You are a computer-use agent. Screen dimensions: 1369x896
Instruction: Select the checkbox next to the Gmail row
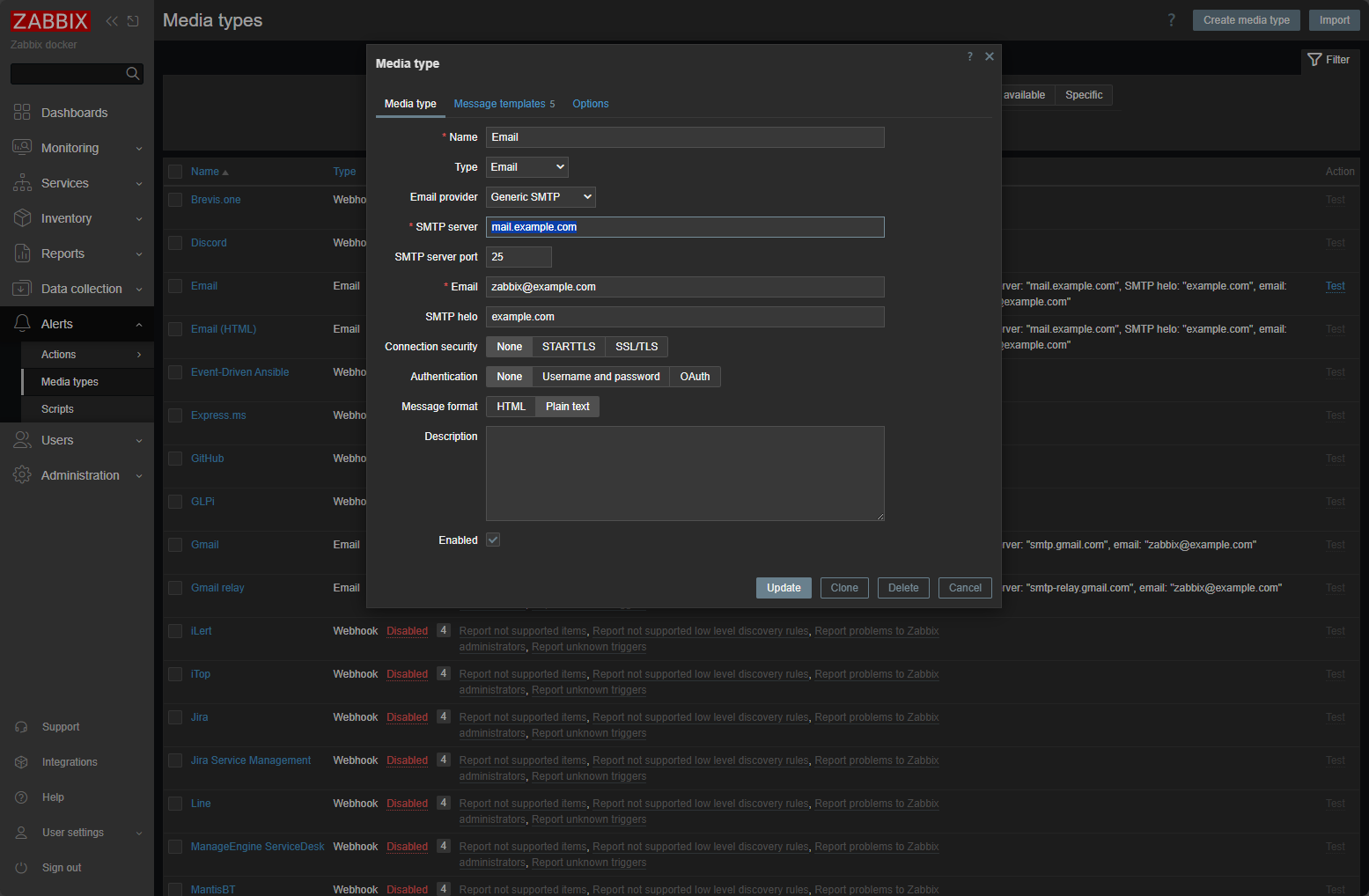(x=175, y=544)
